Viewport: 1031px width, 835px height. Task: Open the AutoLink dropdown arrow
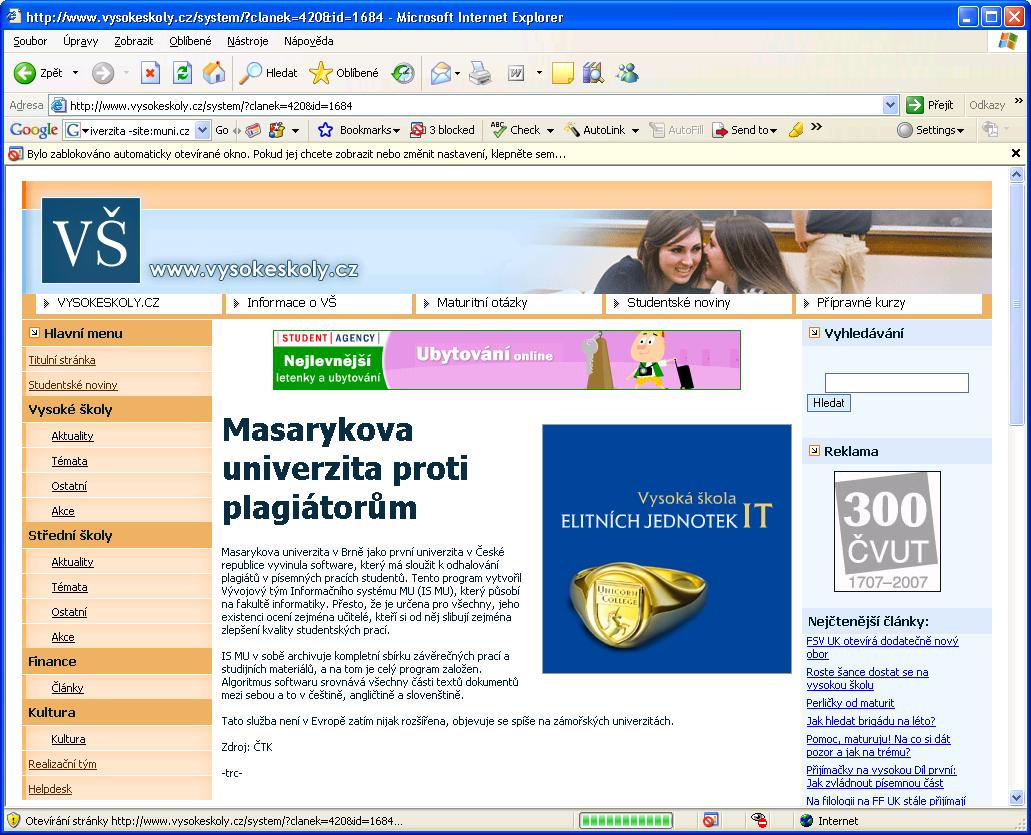pos(635,131)
